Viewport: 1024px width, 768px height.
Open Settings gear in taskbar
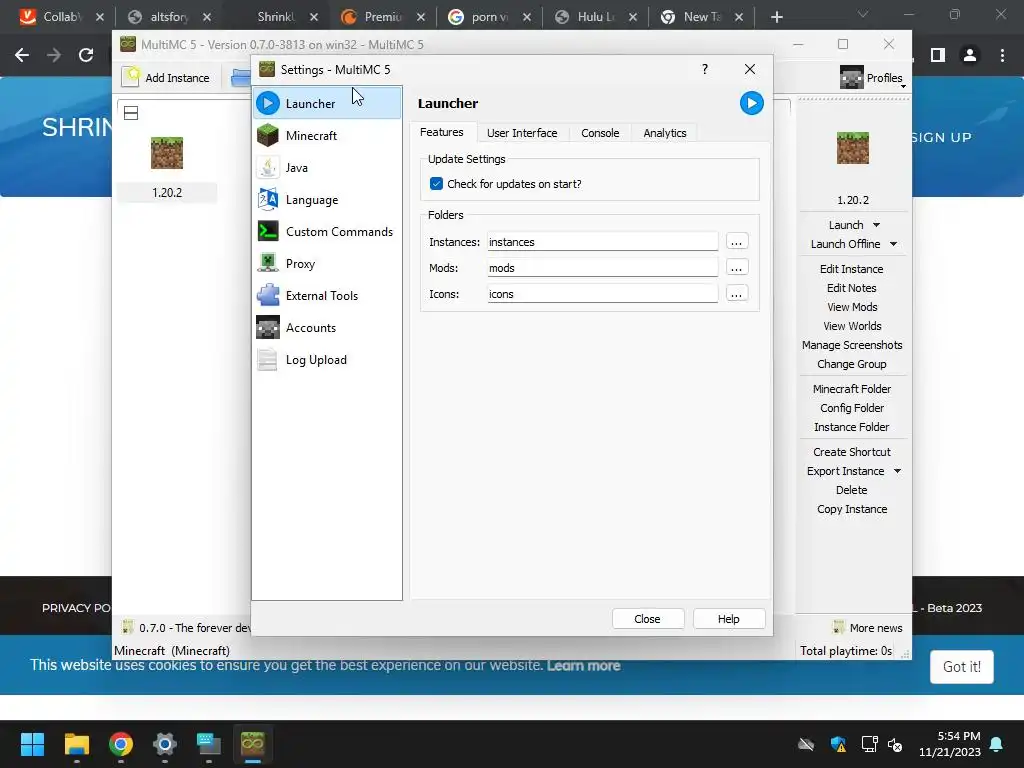click(x=165, y=744)
